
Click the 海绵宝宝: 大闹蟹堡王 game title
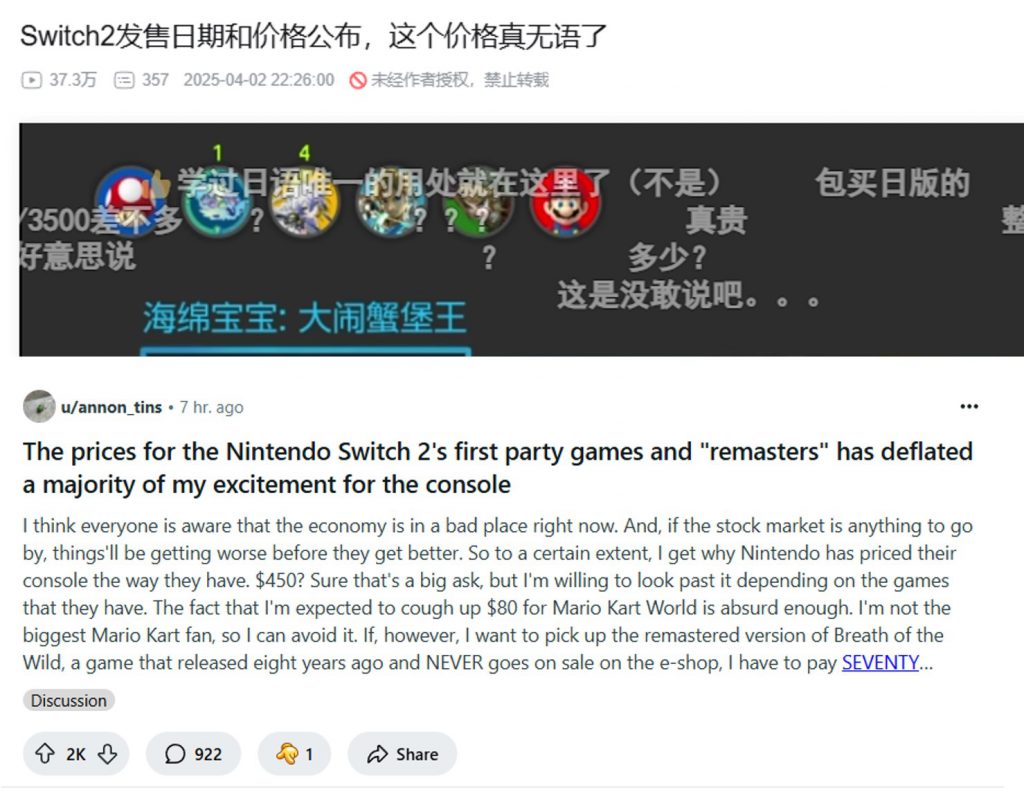point(305,318)
